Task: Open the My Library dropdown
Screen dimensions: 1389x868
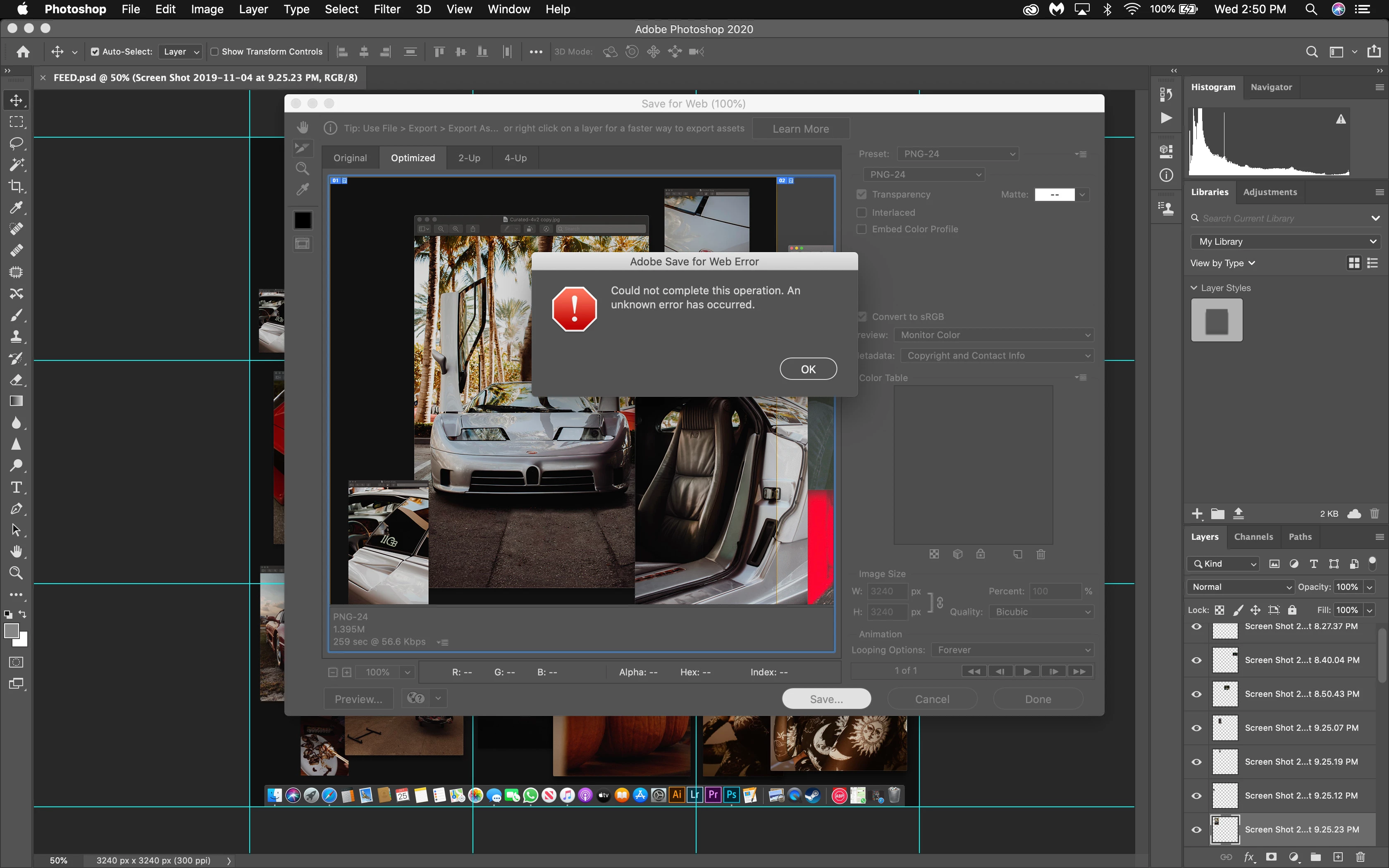Action: [1286, 242]
